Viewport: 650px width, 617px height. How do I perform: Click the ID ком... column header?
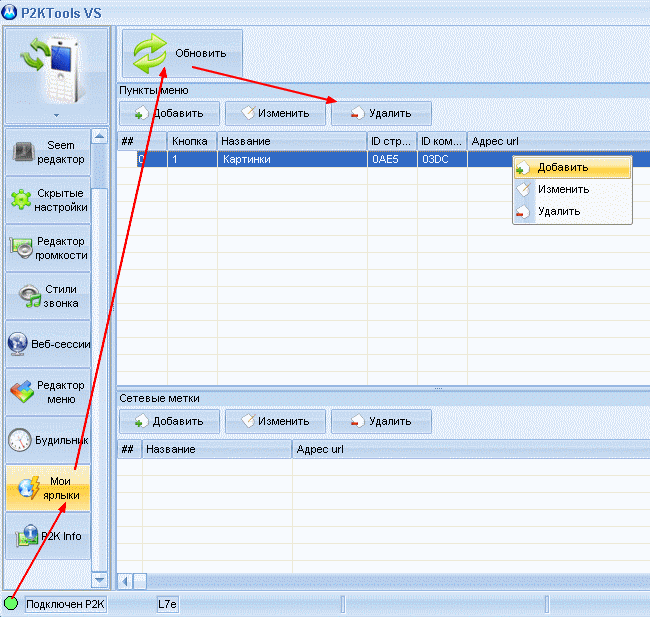click(x=442, y=141)
